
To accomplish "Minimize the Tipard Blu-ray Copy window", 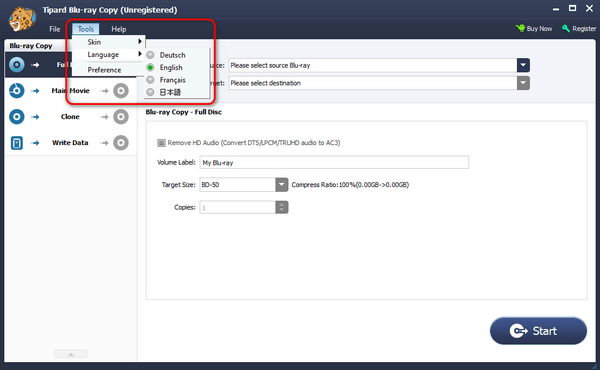I will tap(556, 9).
